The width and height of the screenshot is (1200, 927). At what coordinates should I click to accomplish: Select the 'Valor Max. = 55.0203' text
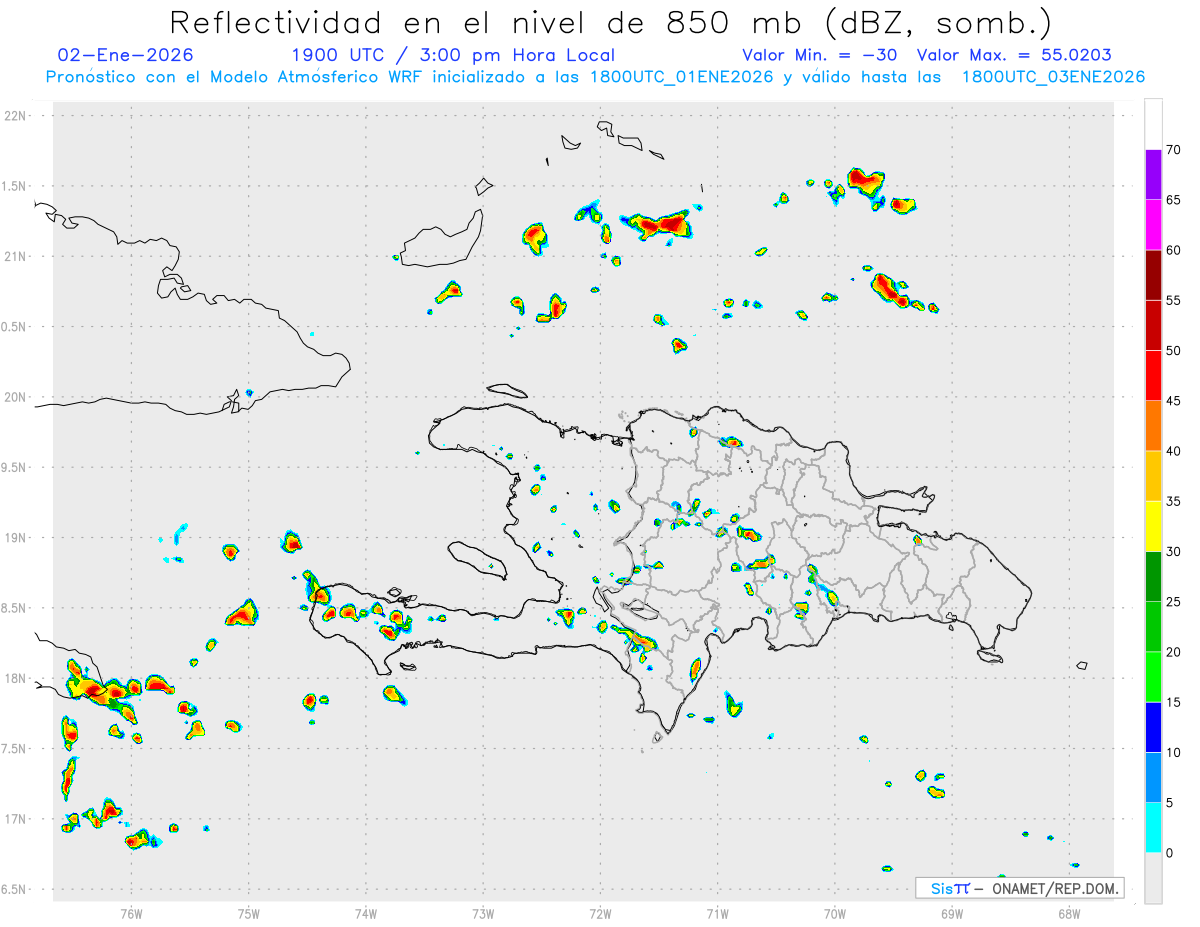(1015, 55)
